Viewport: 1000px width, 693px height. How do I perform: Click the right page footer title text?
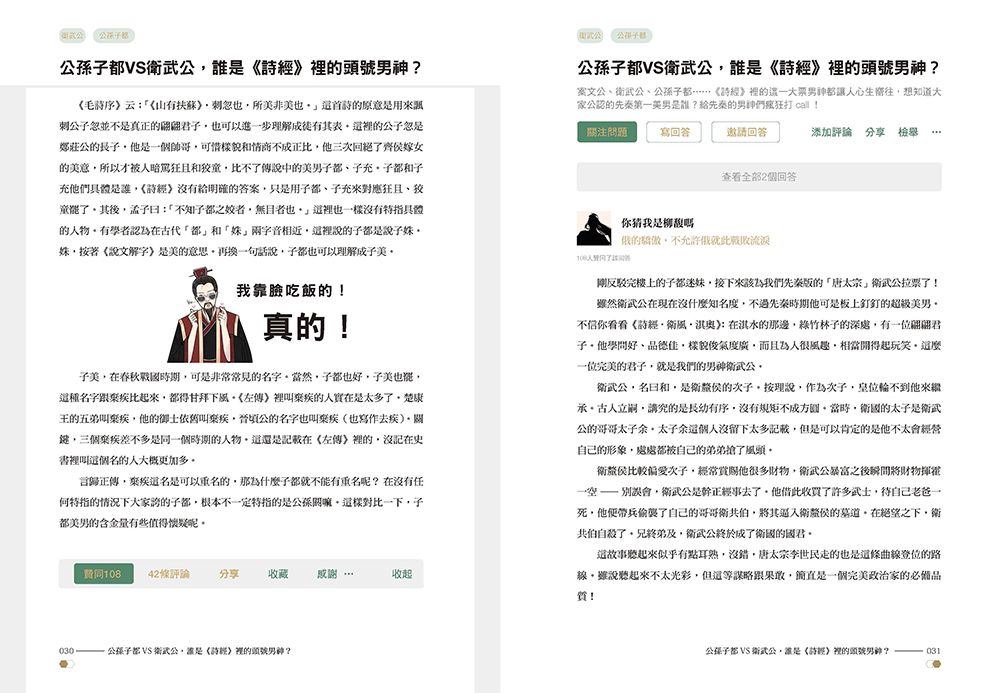(797, 651)
